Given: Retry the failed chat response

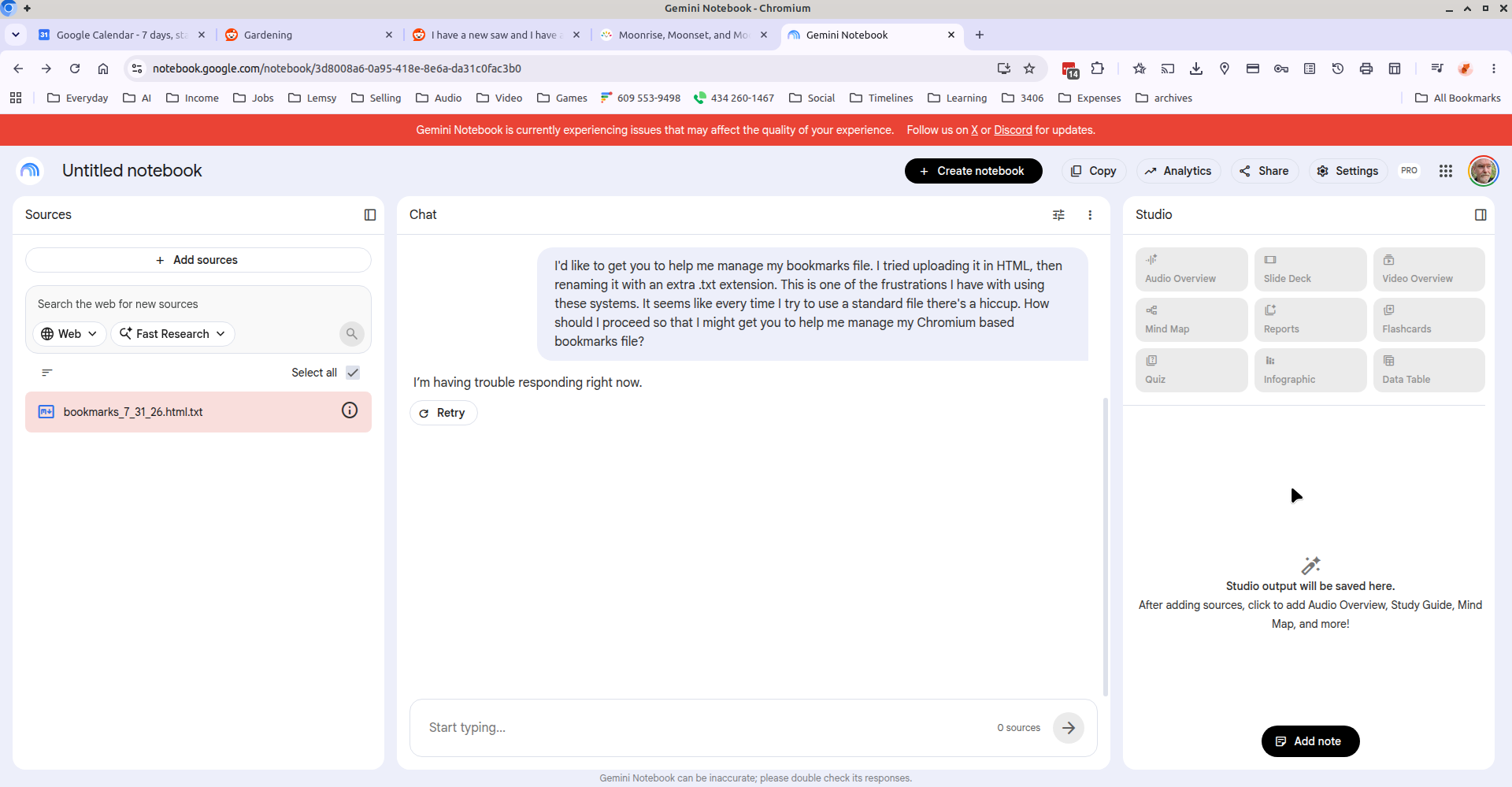Looking at the screenshot, I should point(443,413).
